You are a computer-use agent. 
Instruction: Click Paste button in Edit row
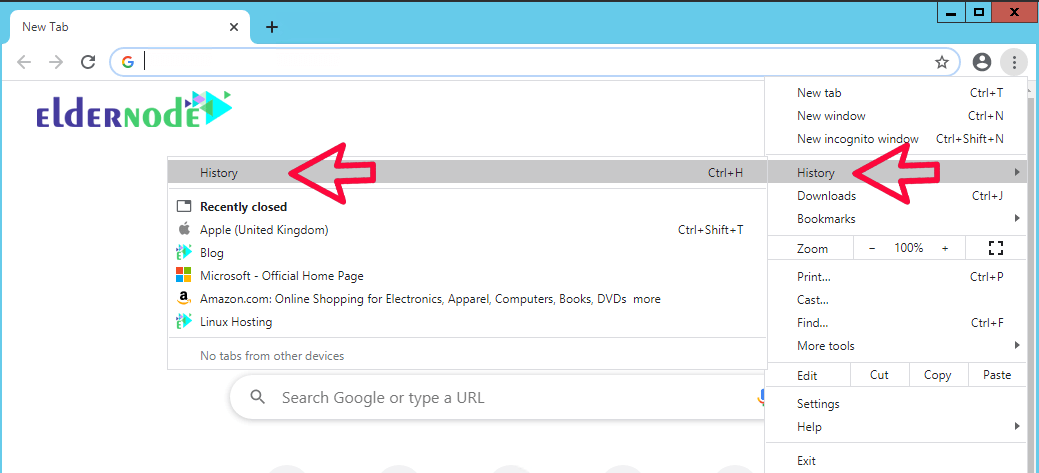(997, 375)
